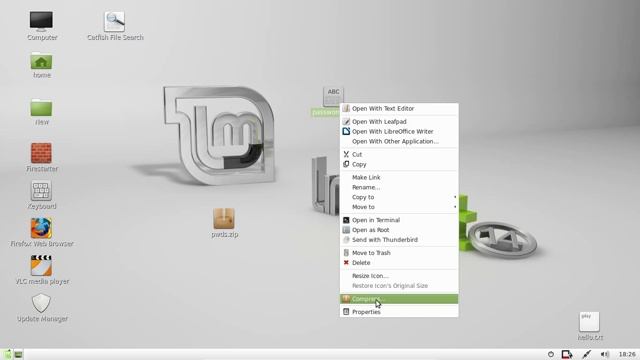Screen dimensions: 640x360
Task: Choose Open With Text Editor
Action: point(399,109)
